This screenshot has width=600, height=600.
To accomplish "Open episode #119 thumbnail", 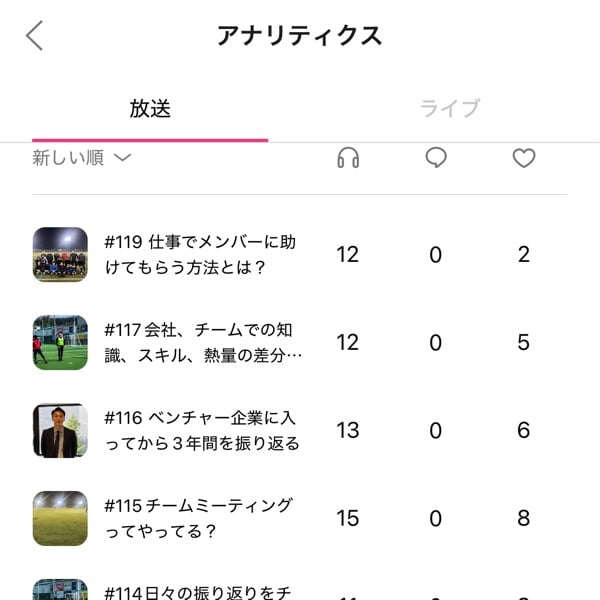I will 60,254.
